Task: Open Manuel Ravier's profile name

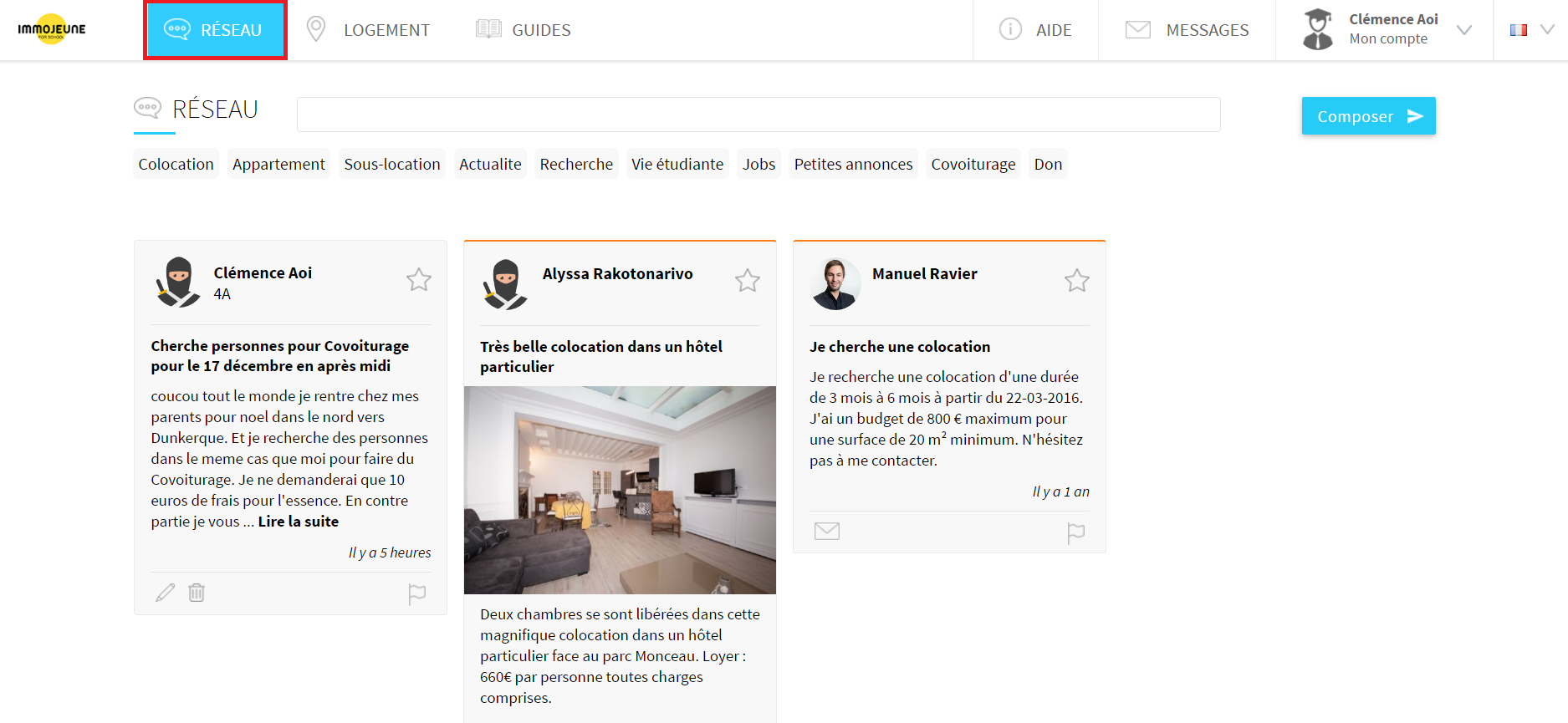Action: pos(924,274)
